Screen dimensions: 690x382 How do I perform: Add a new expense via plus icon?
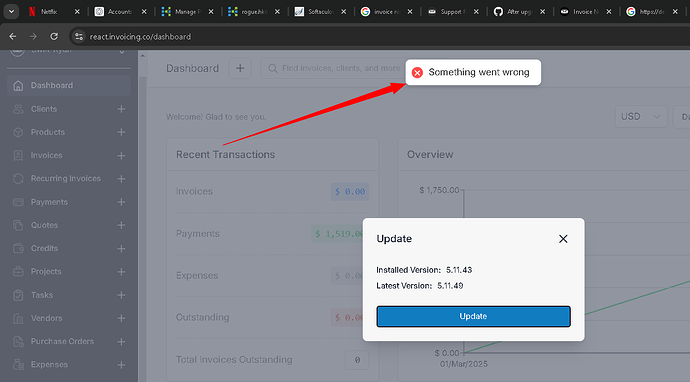pyautogui.click(x=121, y=365)
